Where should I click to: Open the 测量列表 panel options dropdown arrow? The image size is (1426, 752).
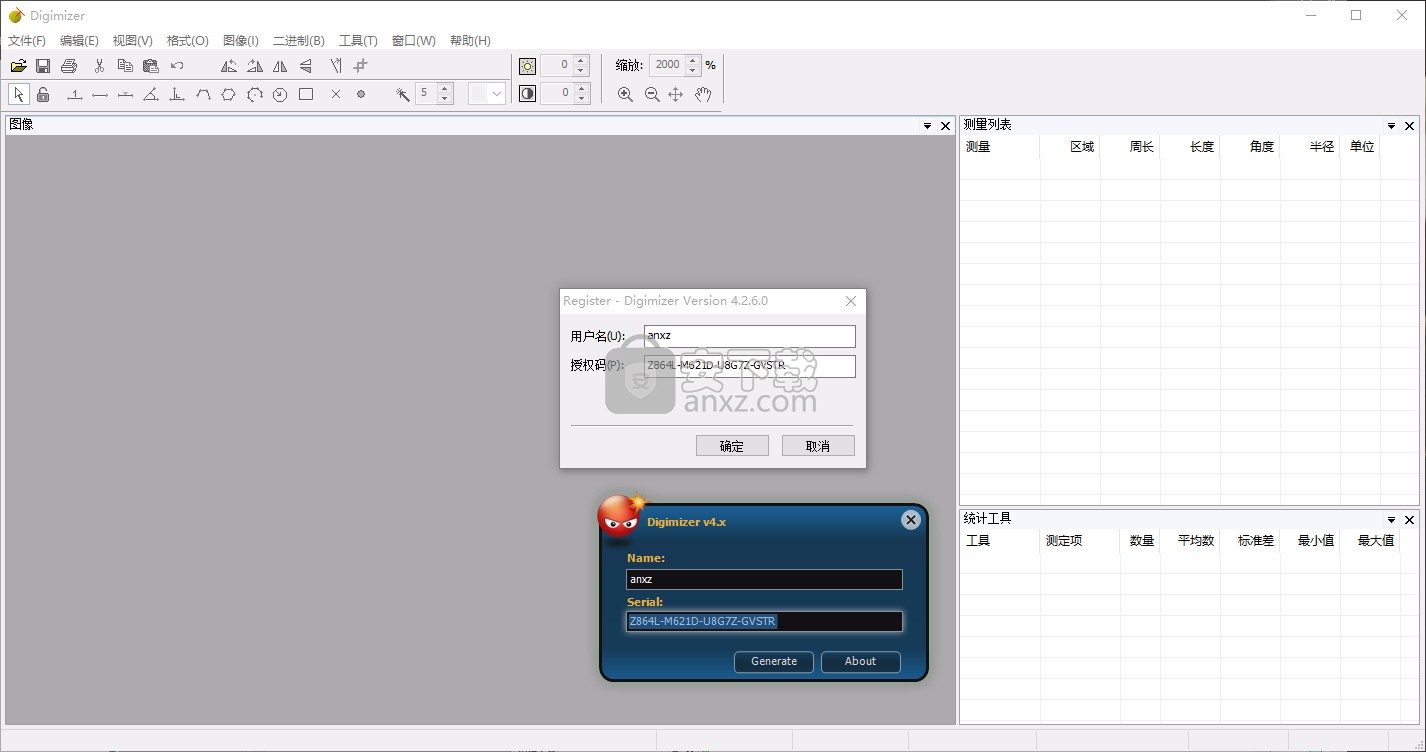coord(1391,126)
